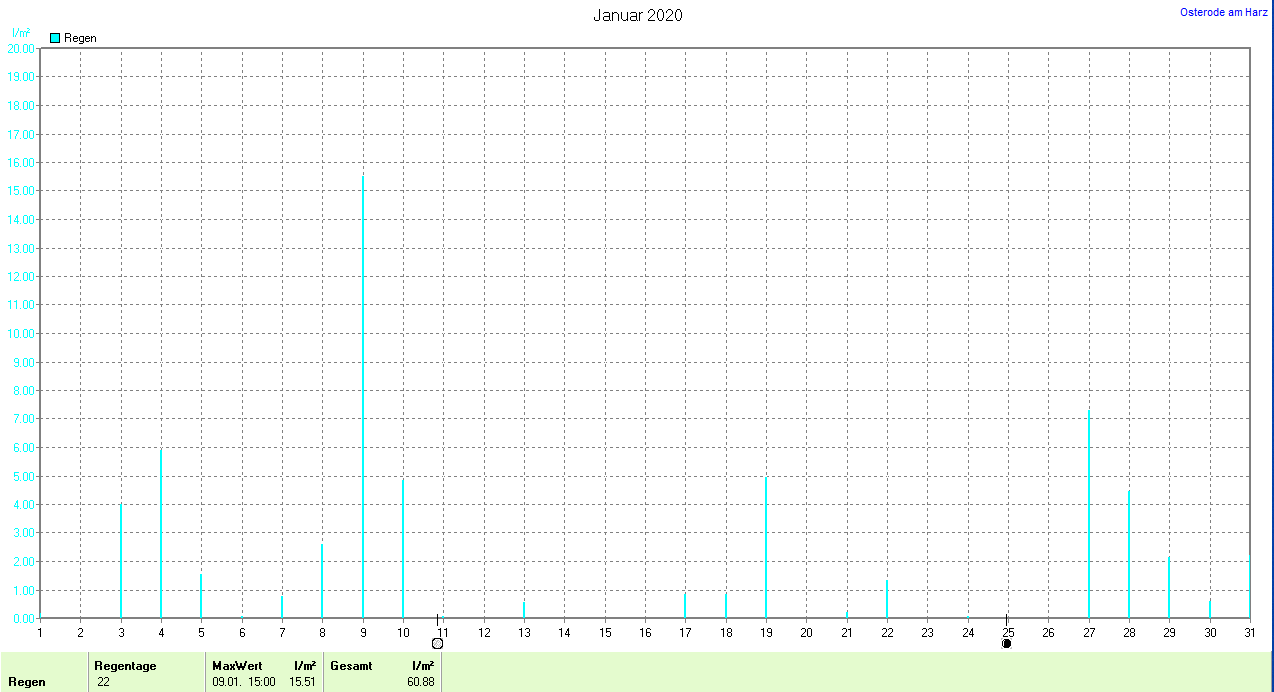Viewport: 1274px width, 692px height.
Task: Click the Januar 2020 chart title
Action: 638,15
